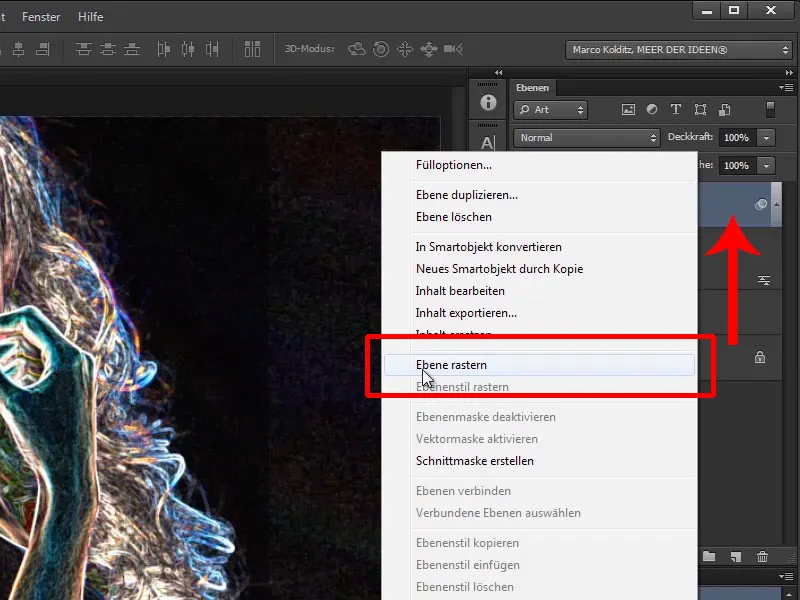The width and height of the screenshot is (800, 600).
Task: Open the Character panel icon (A|)
Action: [488, 143]
